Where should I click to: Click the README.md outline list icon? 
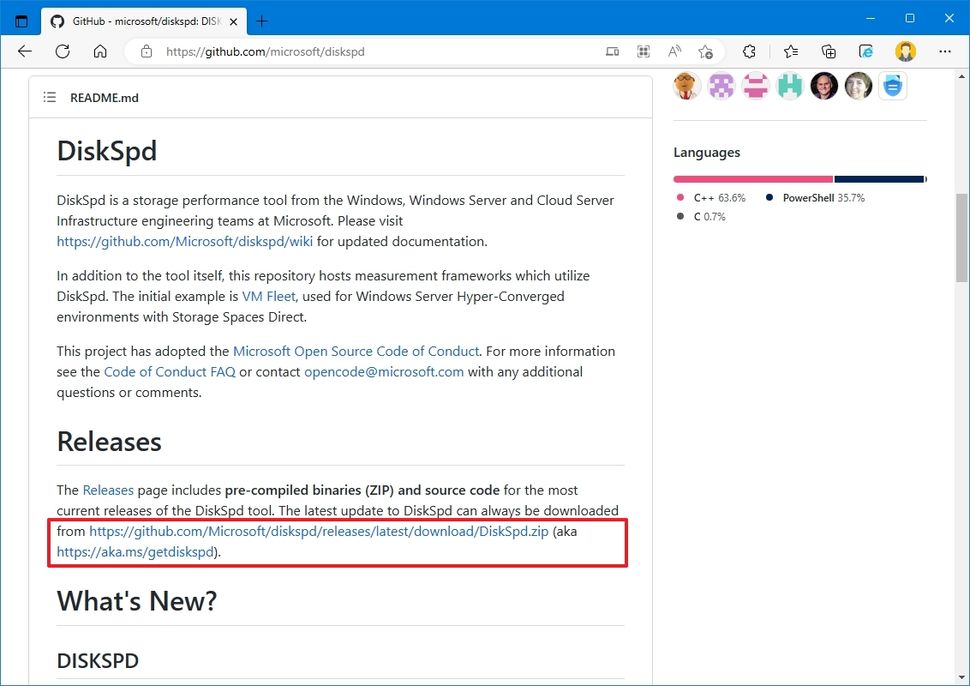(x=49, y=97)
